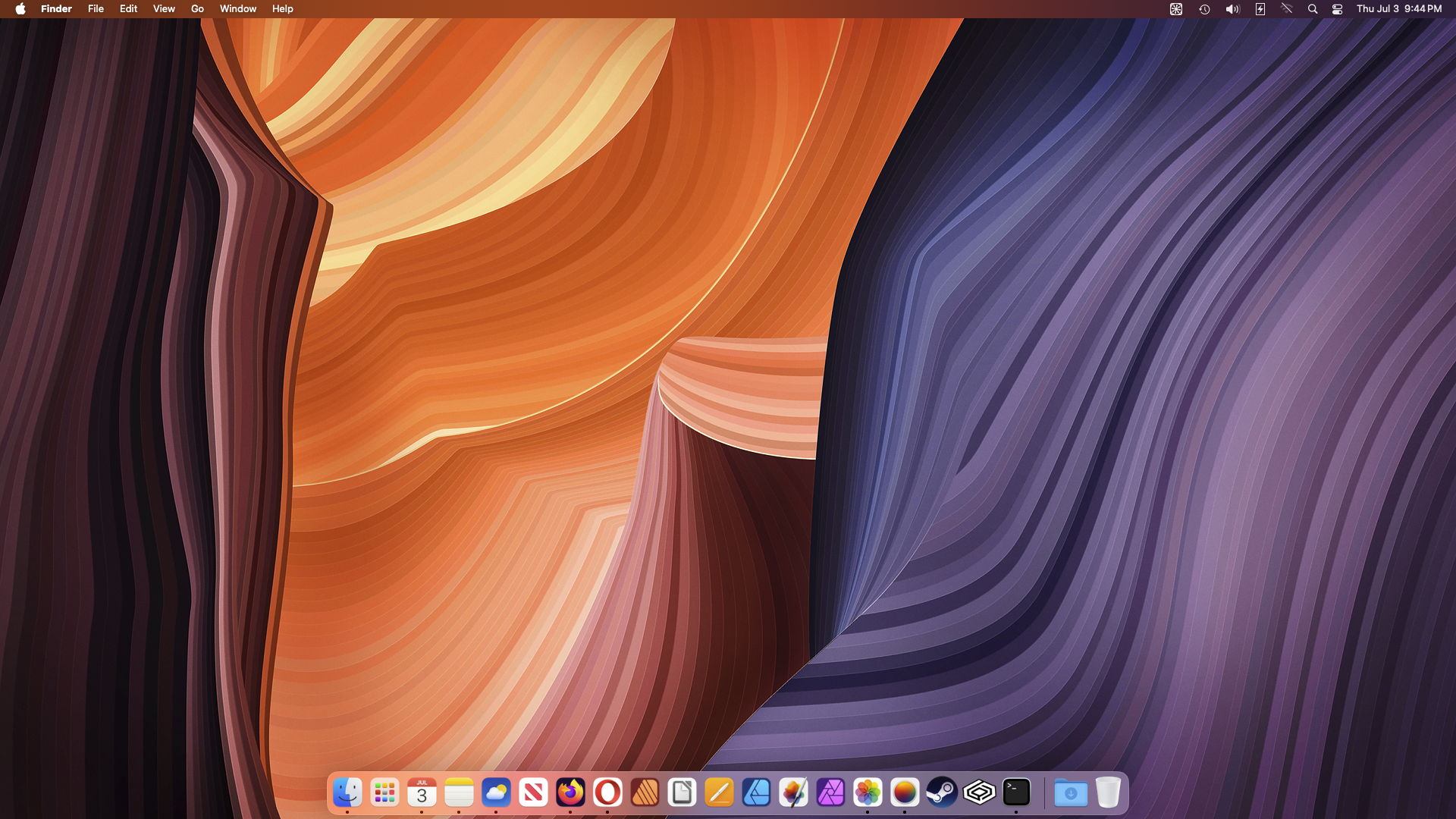Open Firefox from the Dock

point(570,793)
